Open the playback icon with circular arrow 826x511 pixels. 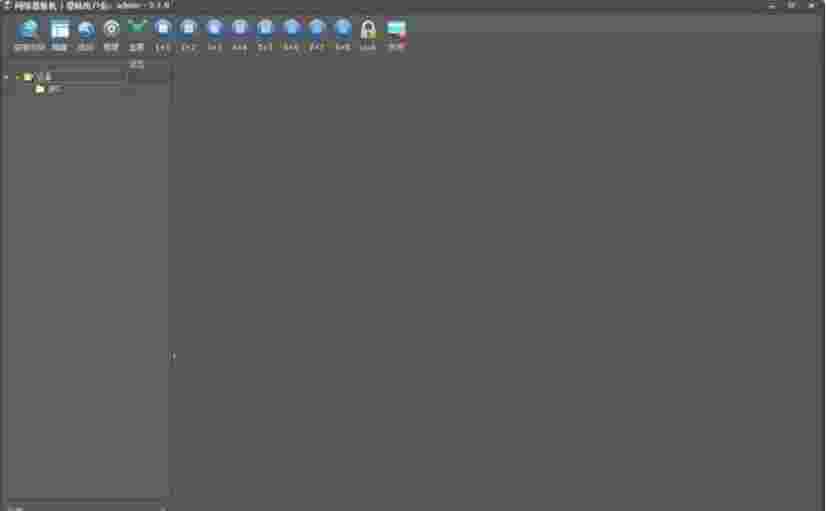86,31
